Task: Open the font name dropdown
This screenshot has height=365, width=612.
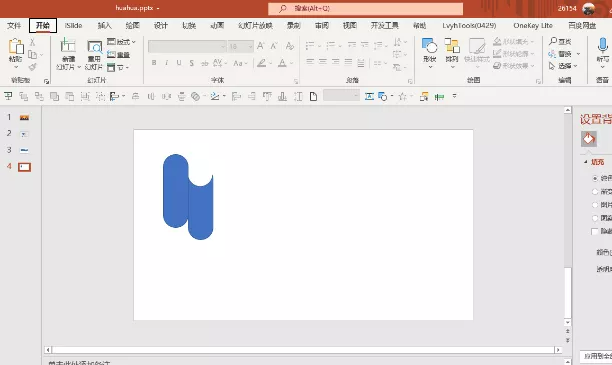Action: pyautogui.click(x=223, y=46)
